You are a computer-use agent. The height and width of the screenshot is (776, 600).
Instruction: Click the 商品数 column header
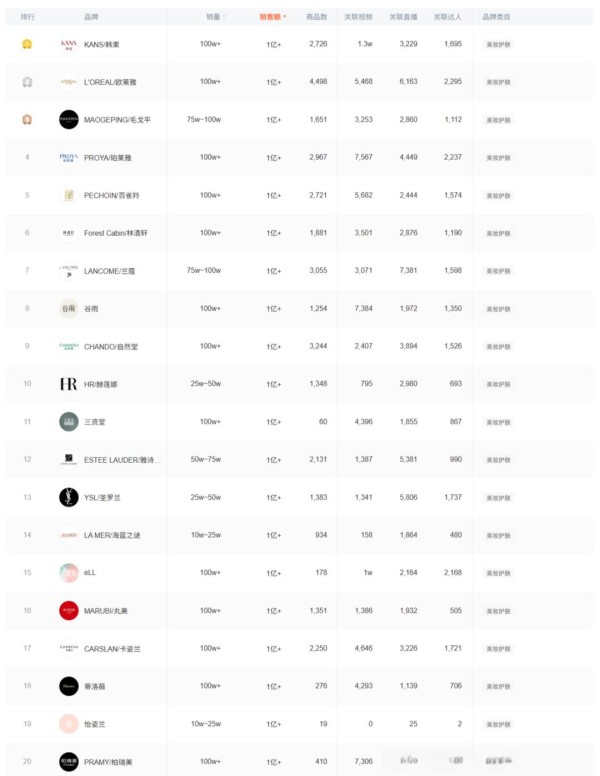[316, 17]
